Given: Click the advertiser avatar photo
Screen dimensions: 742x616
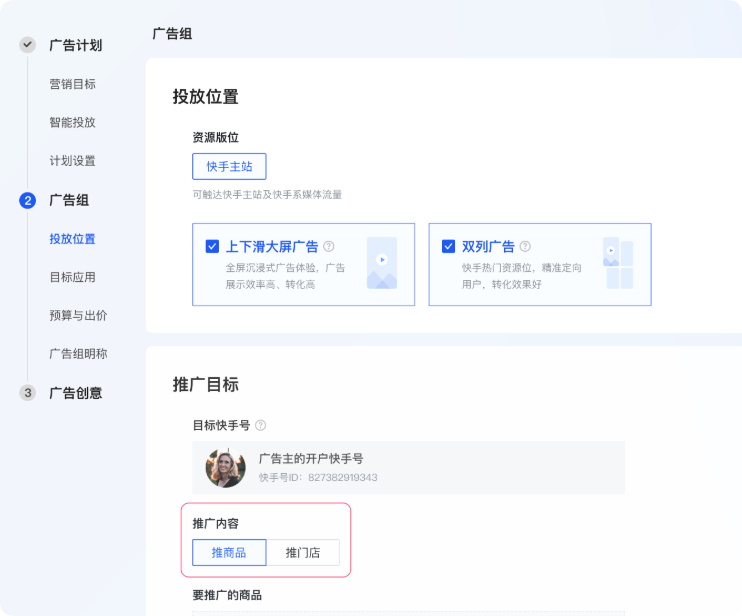Looking at the screenshot, I should [x=226, y=468].
